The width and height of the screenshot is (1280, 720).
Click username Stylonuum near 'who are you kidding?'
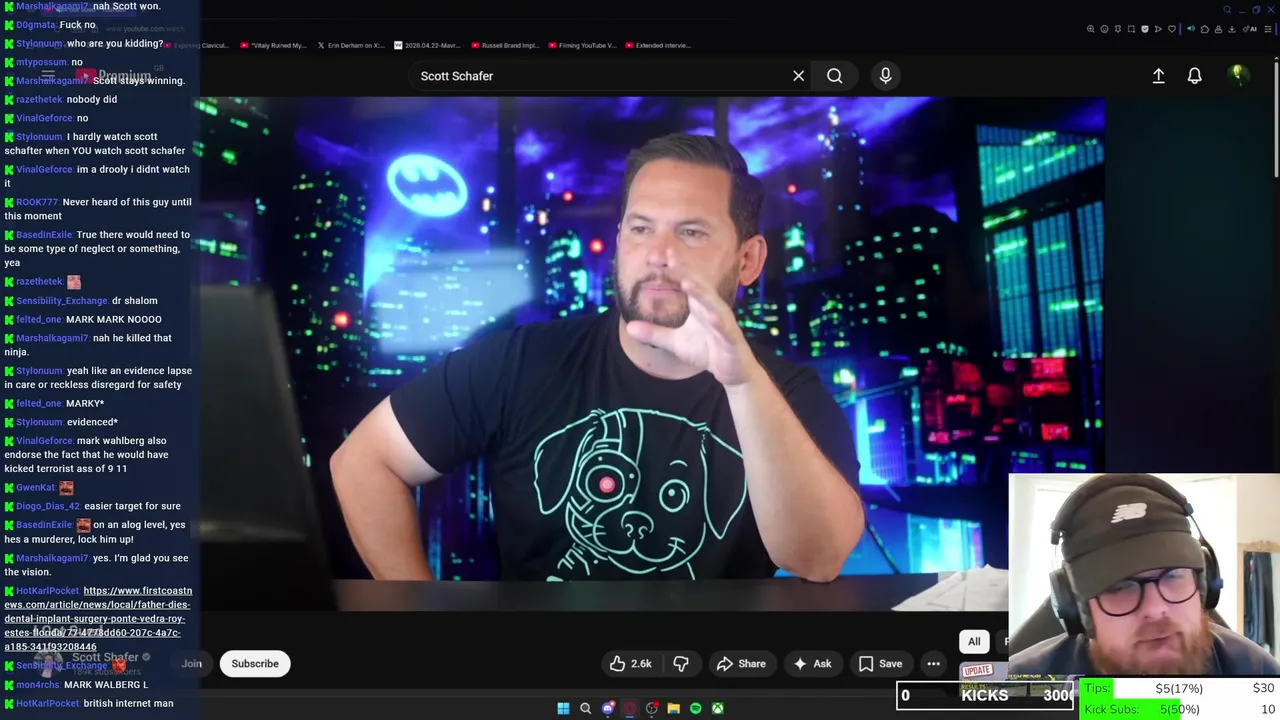(x=39, y=44)
